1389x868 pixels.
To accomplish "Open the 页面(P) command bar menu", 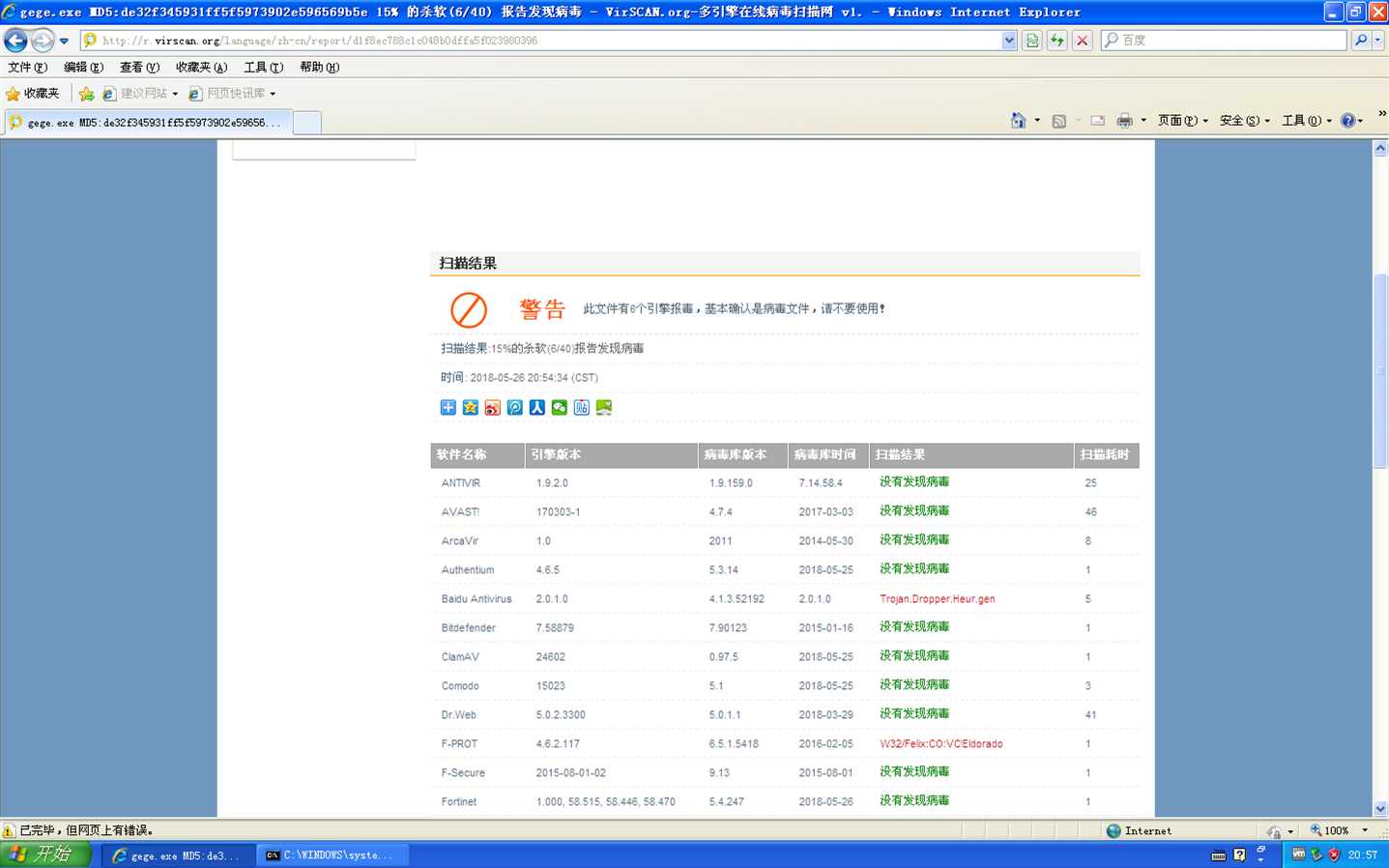I will [x=1182, y=121].
